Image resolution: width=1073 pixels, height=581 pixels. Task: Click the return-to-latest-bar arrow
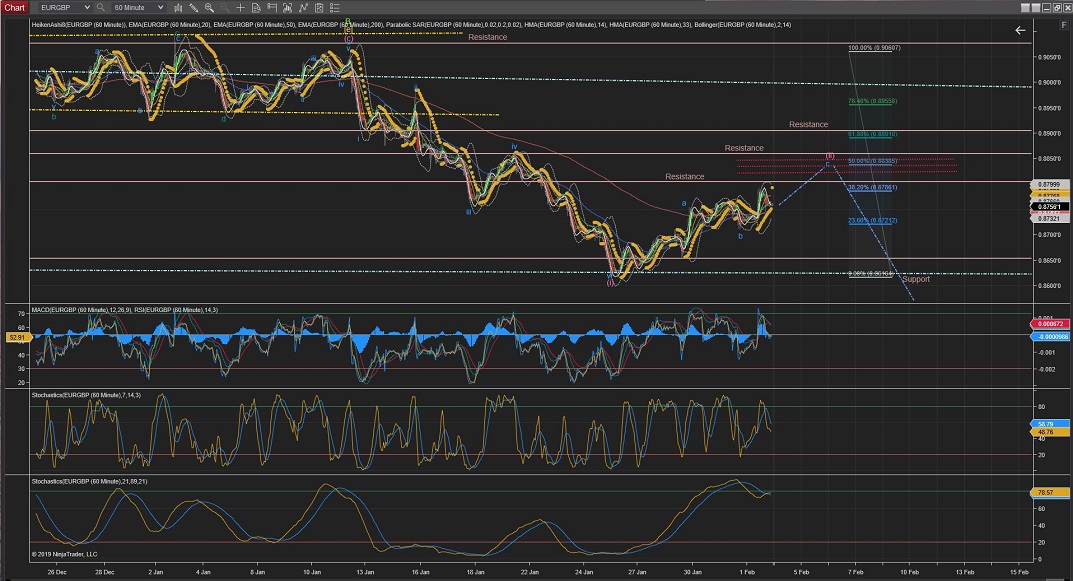pyautogui.click(x=1020, y=30)
